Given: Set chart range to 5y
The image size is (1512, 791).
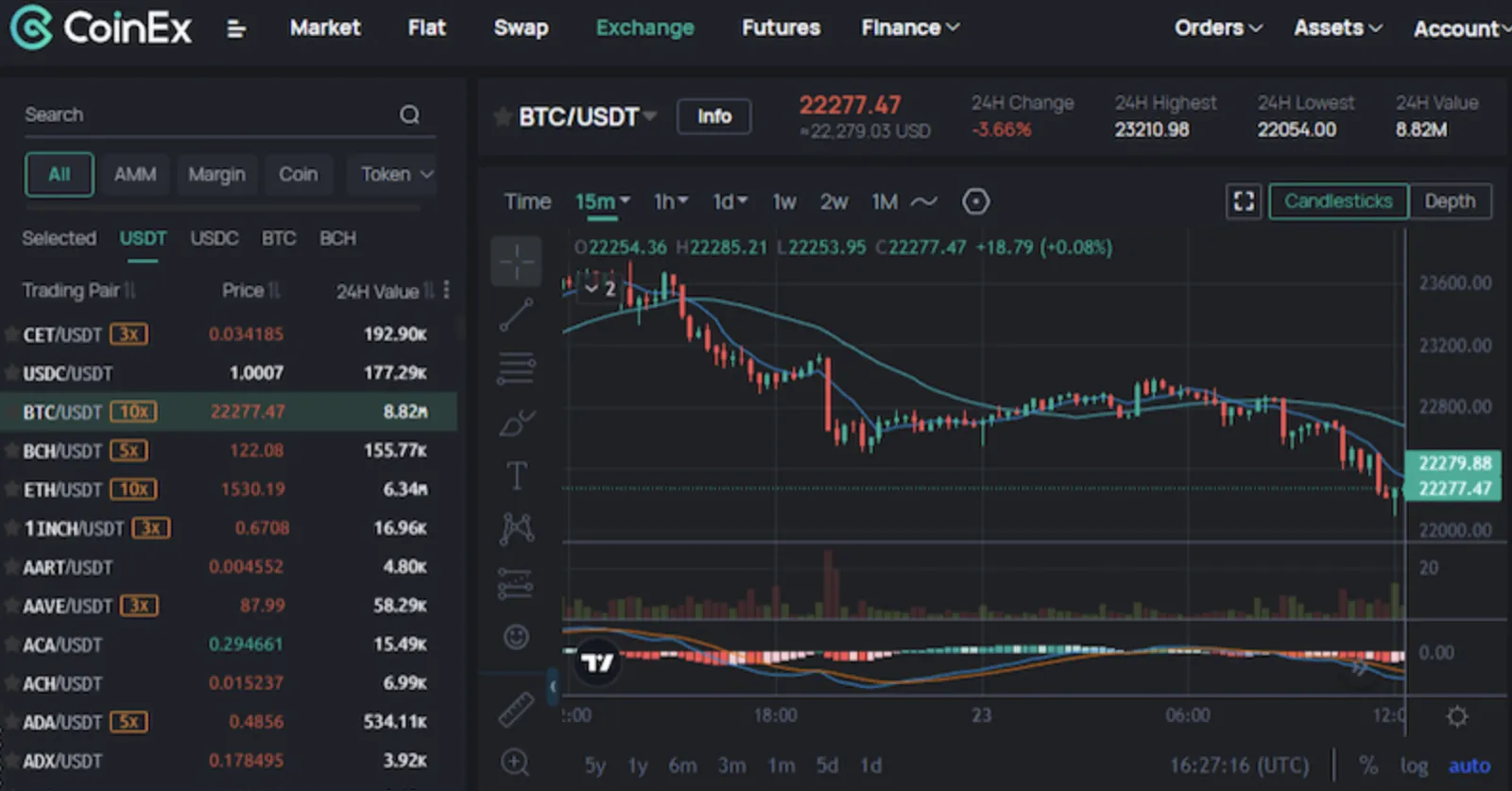Looking at the screenshot, I should (x=594, y=765).
